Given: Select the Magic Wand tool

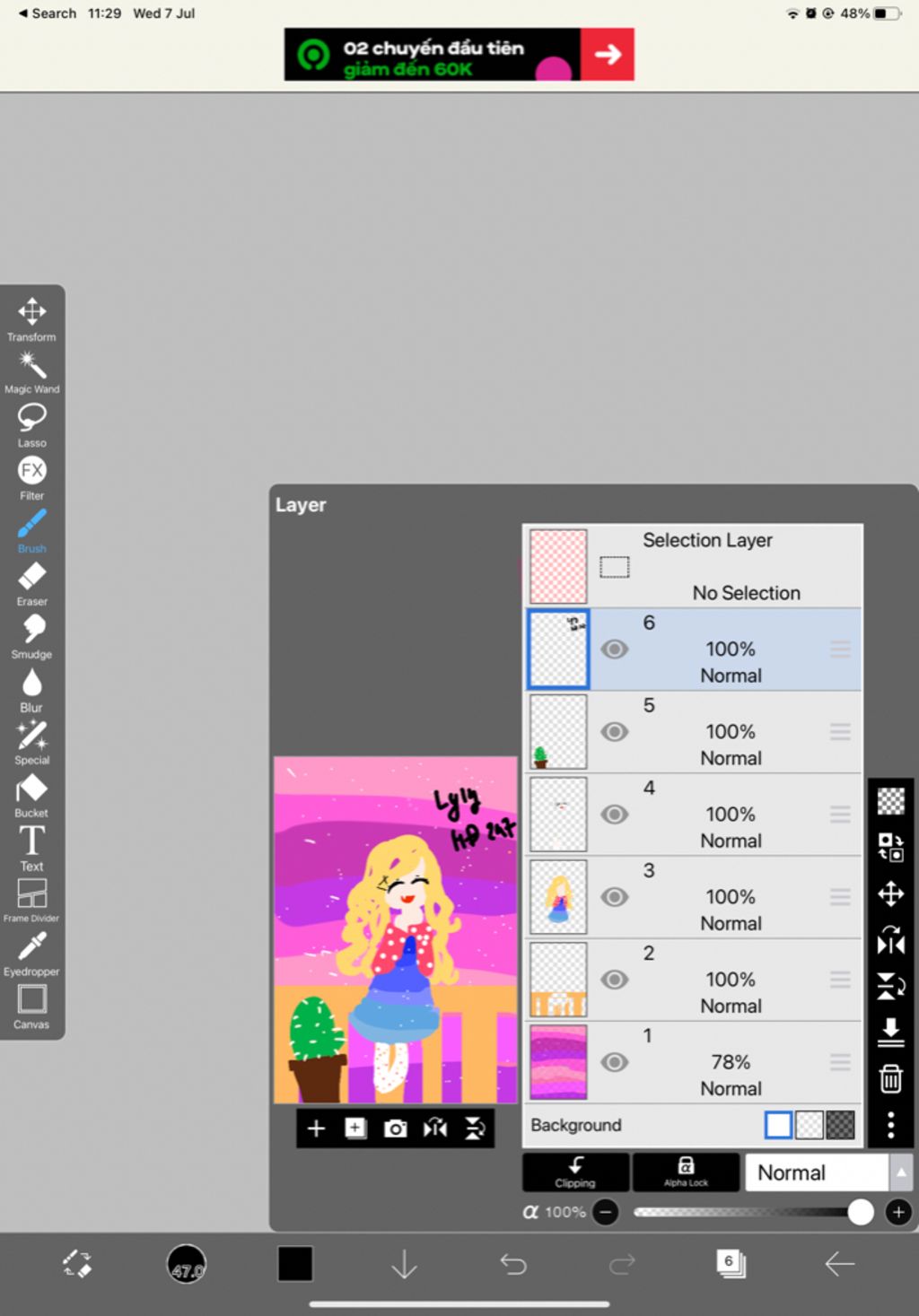Looking at the screenshot, I should click(x=32, y=372).
